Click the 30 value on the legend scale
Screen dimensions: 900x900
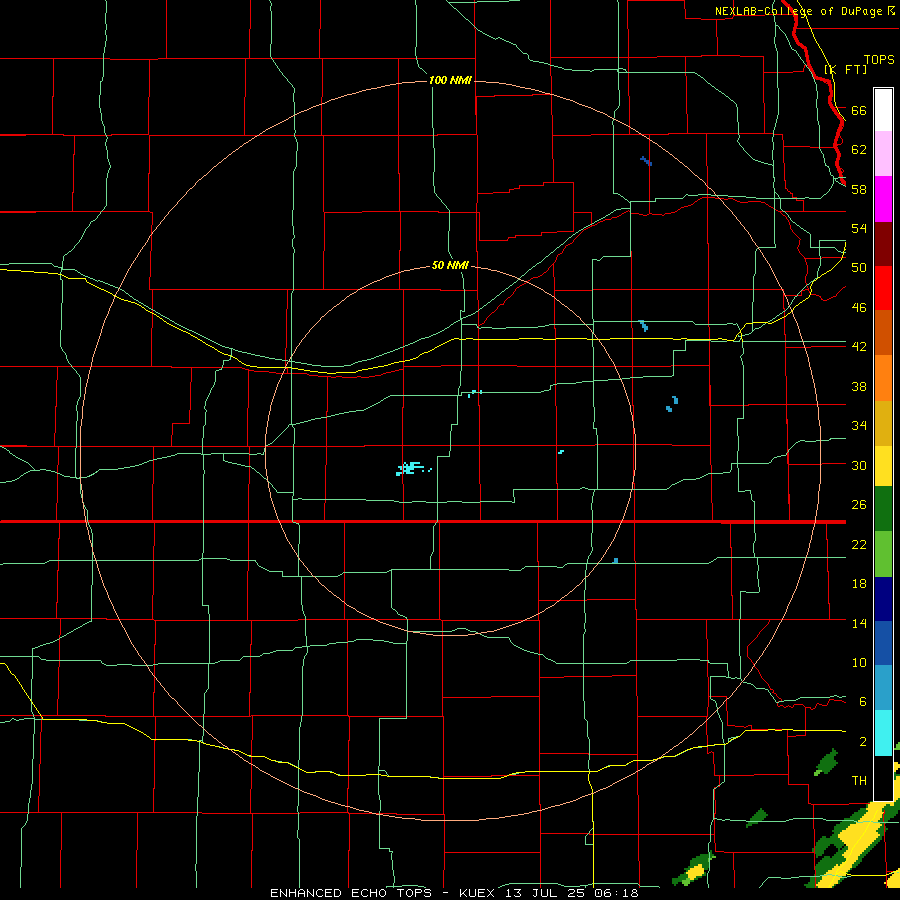(859, 465)
